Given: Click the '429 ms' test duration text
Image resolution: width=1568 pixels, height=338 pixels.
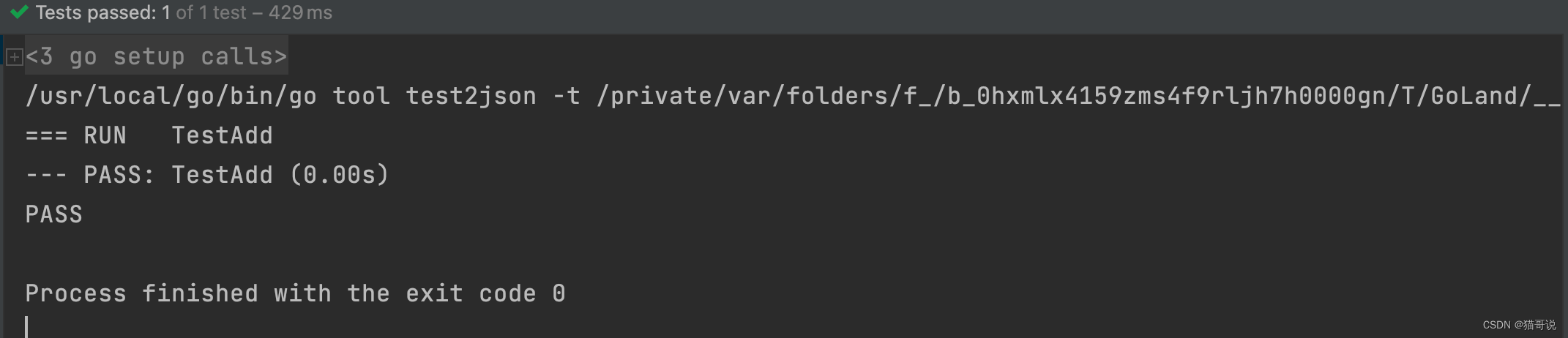Looking at the screenshot, I should [300, 12].
